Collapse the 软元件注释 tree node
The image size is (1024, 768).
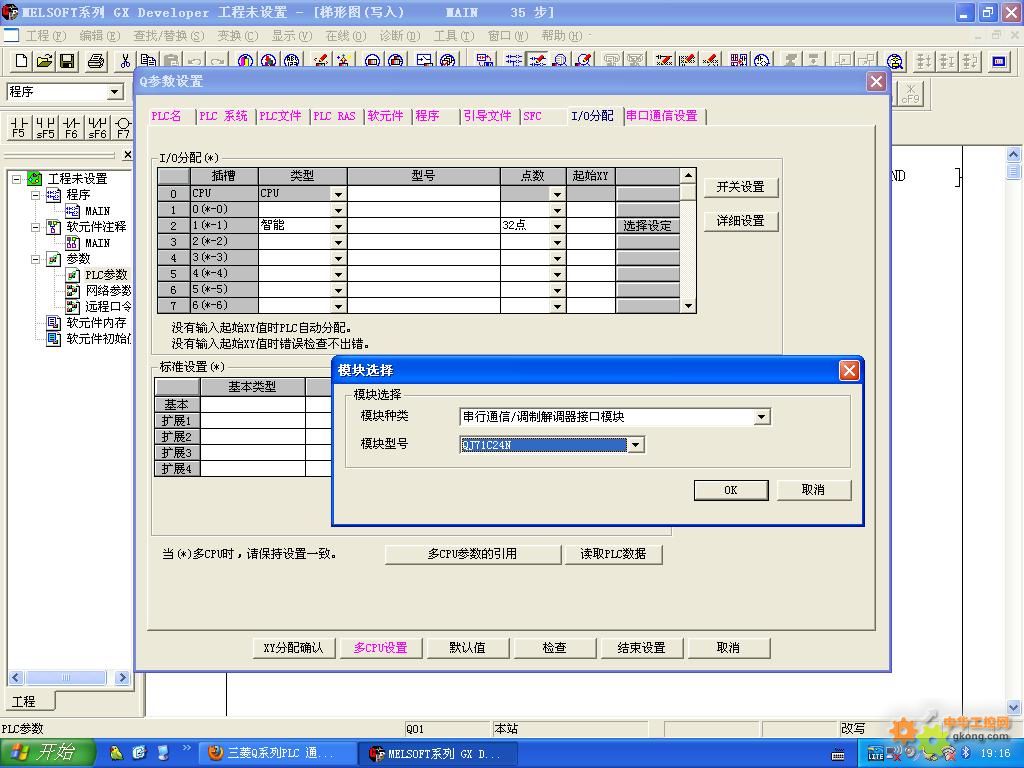(x=36, y=227)
